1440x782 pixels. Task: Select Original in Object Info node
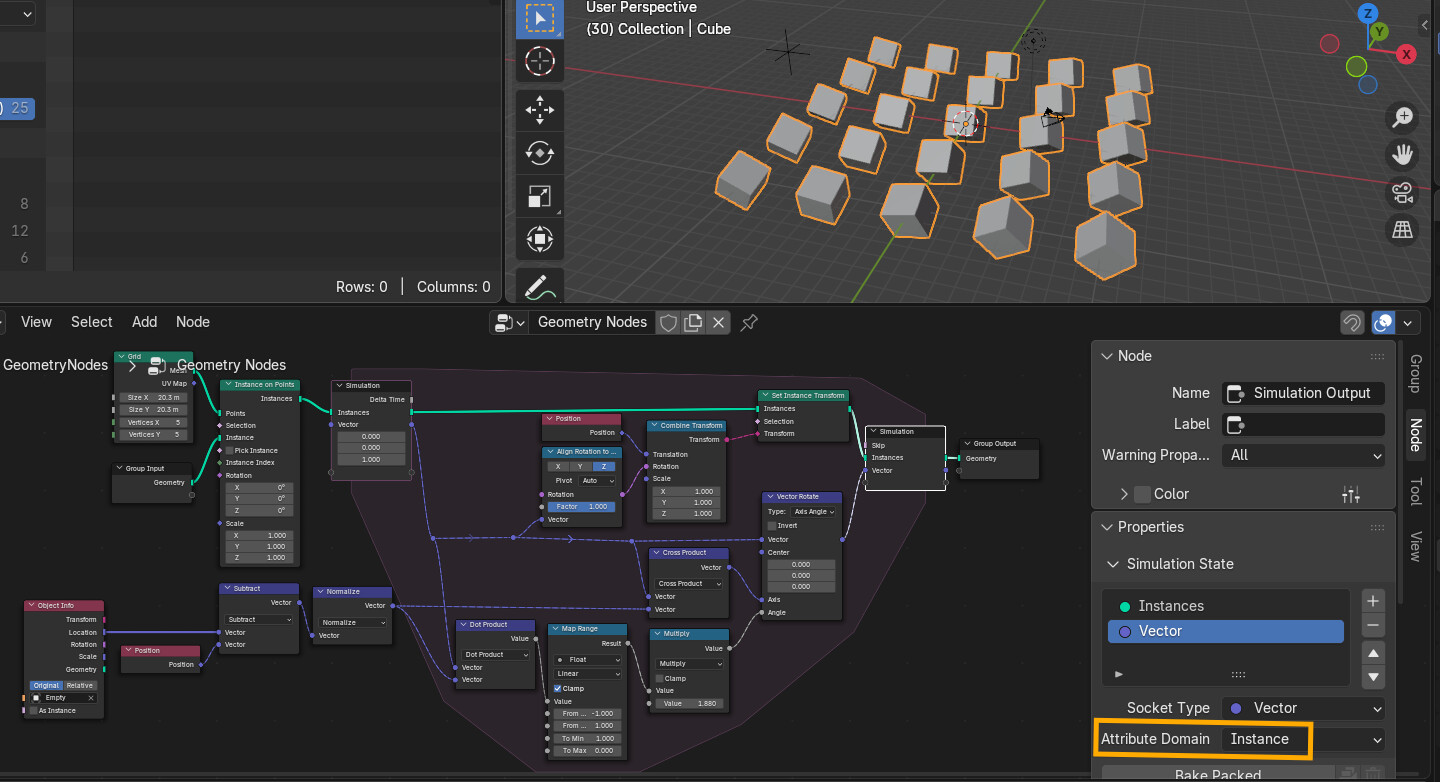click(46, 685)
